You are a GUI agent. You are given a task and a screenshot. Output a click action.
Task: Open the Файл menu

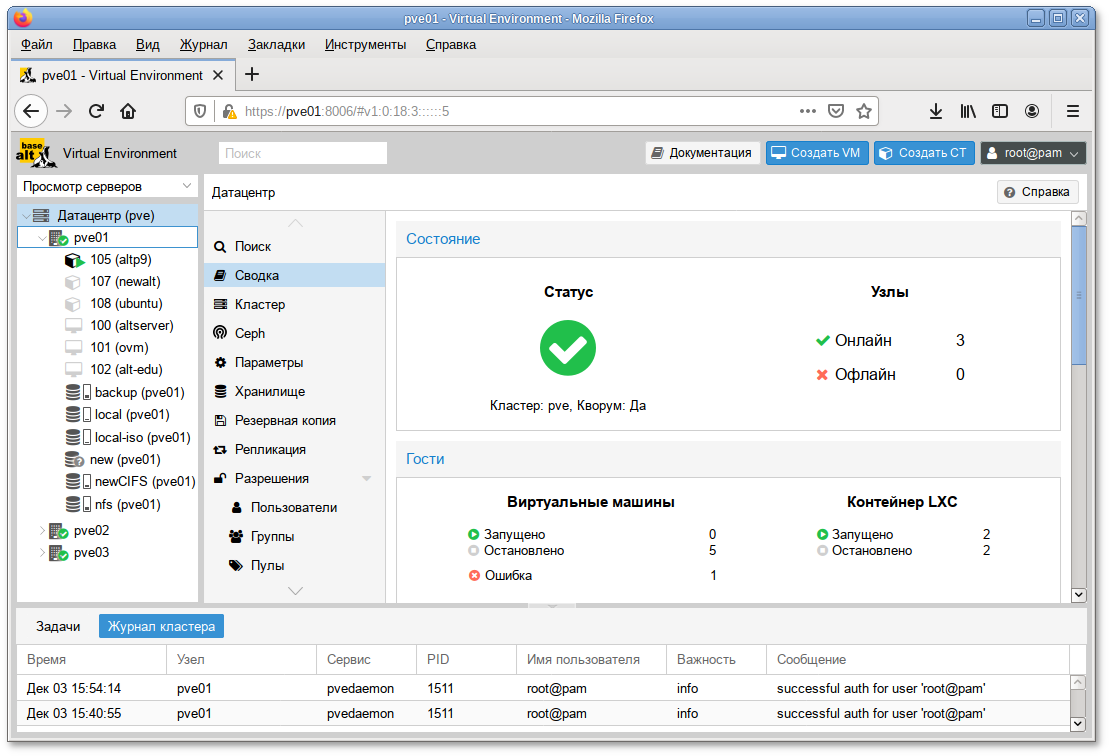37,45
